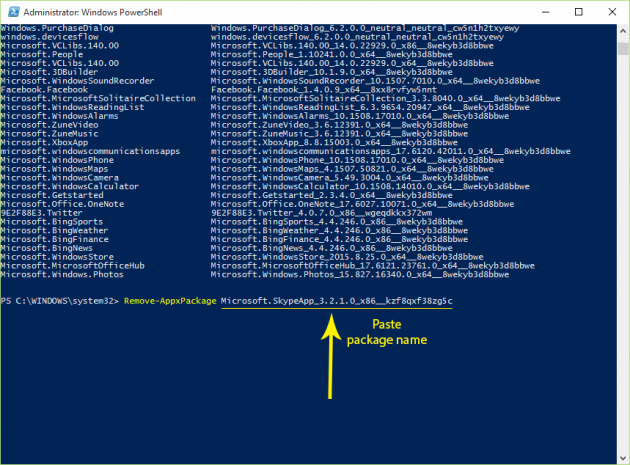Click the Remove-AppxPackage command text
This screenshot has width=630, height=465.
(170, 301)
